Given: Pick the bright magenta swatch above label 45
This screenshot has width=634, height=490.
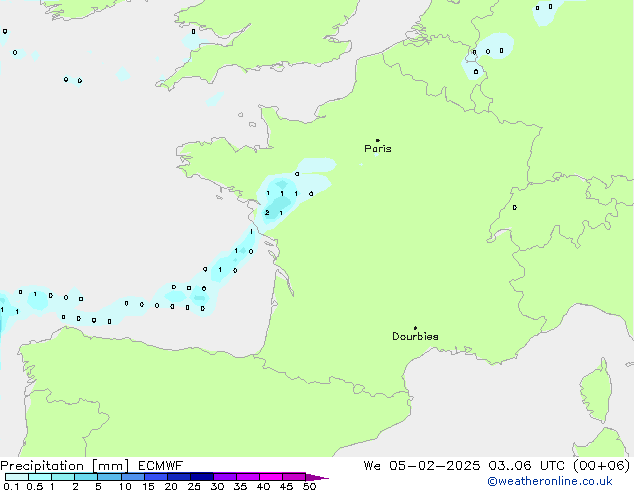Looking at the screenshot, I should point(293,477).
